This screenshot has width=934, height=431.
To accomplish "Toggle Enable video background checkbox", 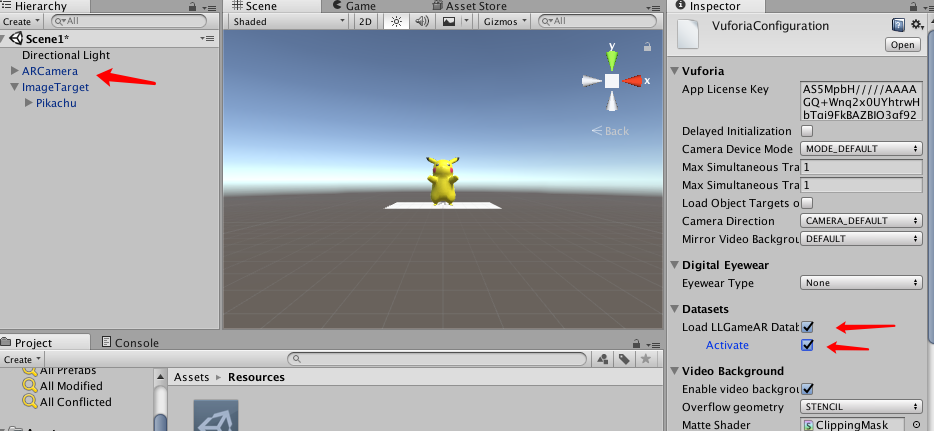I will tap(807, 389).
